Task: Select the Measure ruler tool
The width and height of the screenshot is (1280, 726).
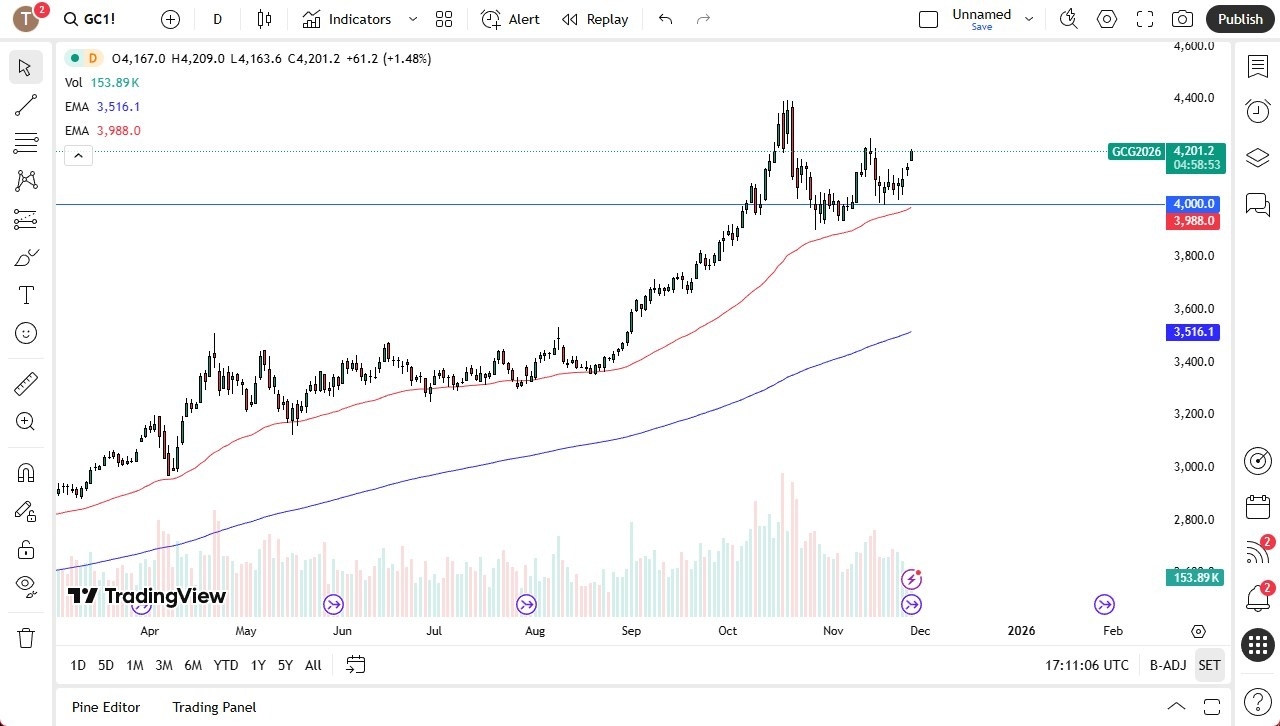Action: (25, 383)
